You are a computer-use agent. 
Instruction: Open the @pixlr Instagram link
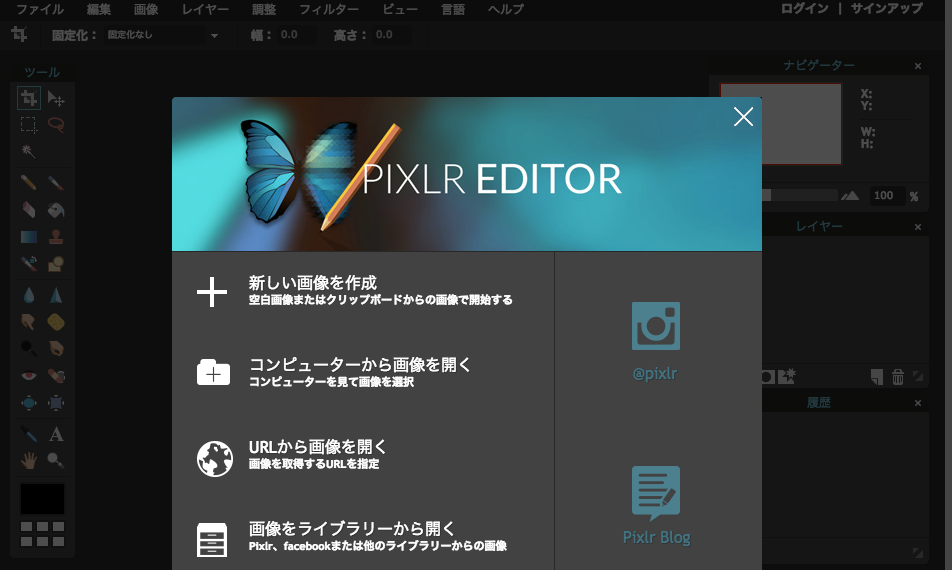(x=655, y=342)
